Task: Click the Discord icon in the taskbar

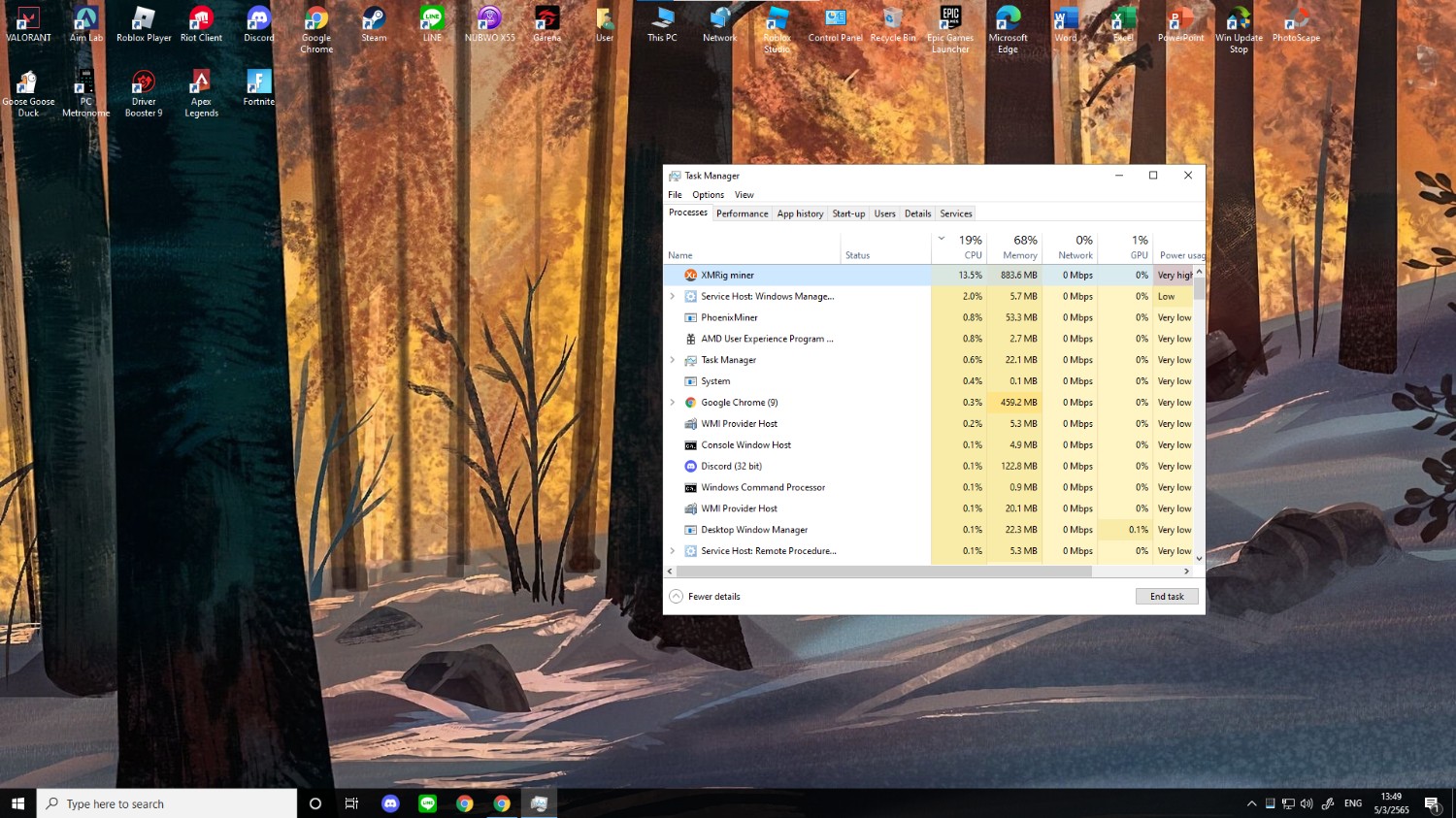Action: tap(390, 803)
